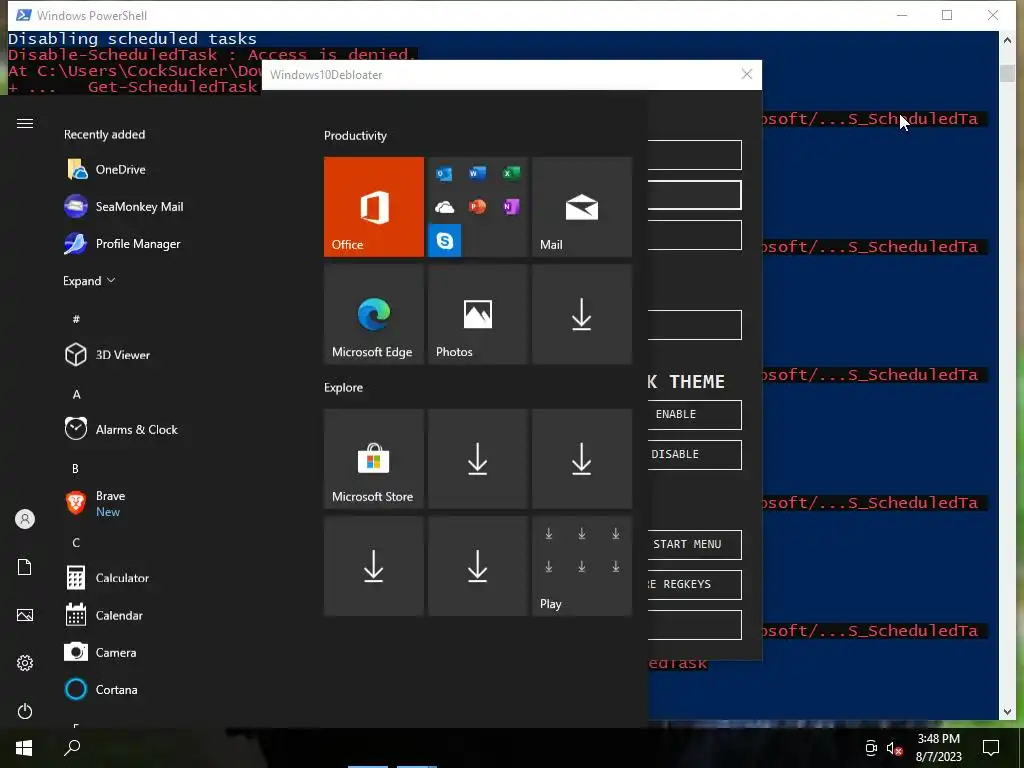Open the Meet Now camera icon in the tray

(871, 748)
